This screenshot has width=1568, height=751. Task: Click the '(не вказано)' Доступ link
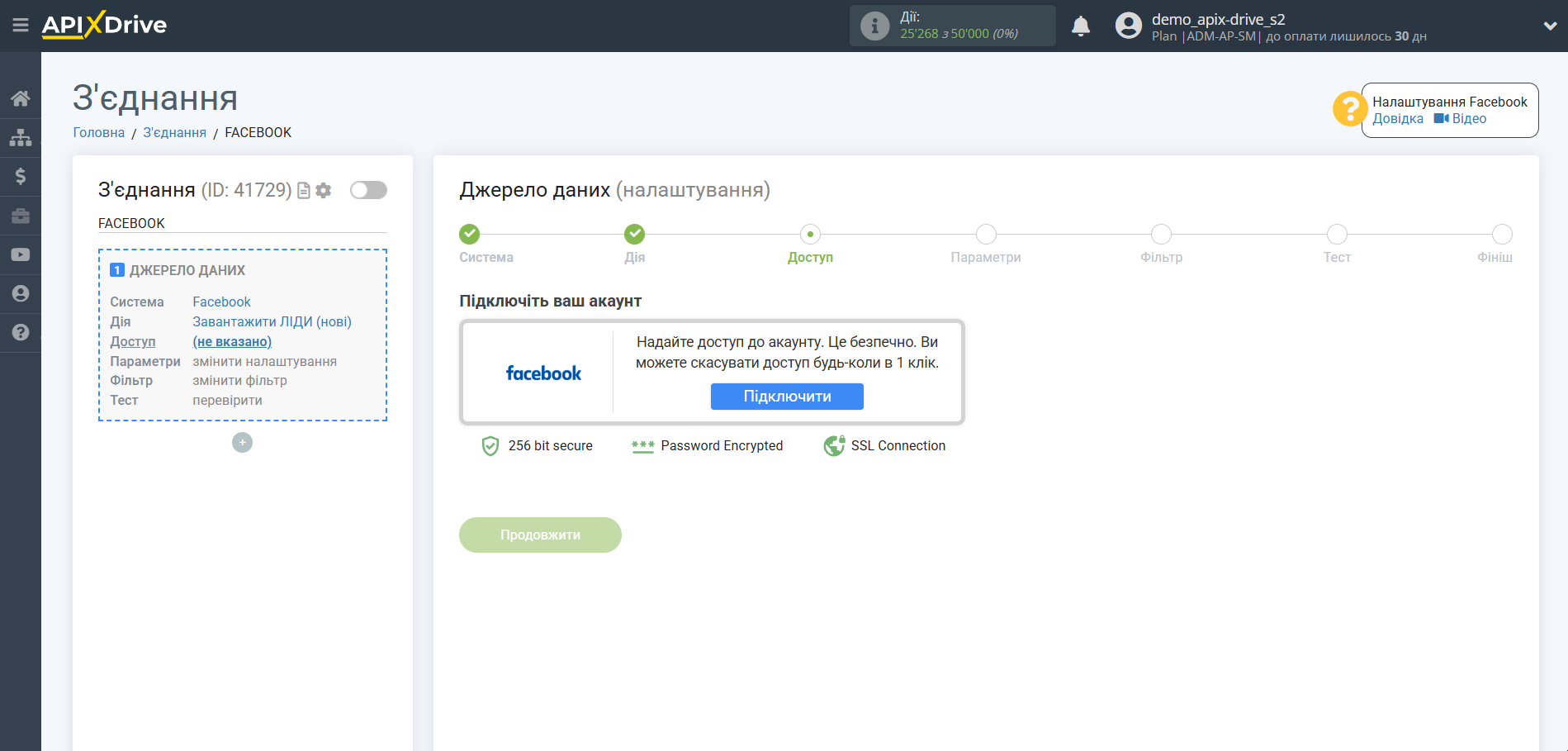coord(232,341)
